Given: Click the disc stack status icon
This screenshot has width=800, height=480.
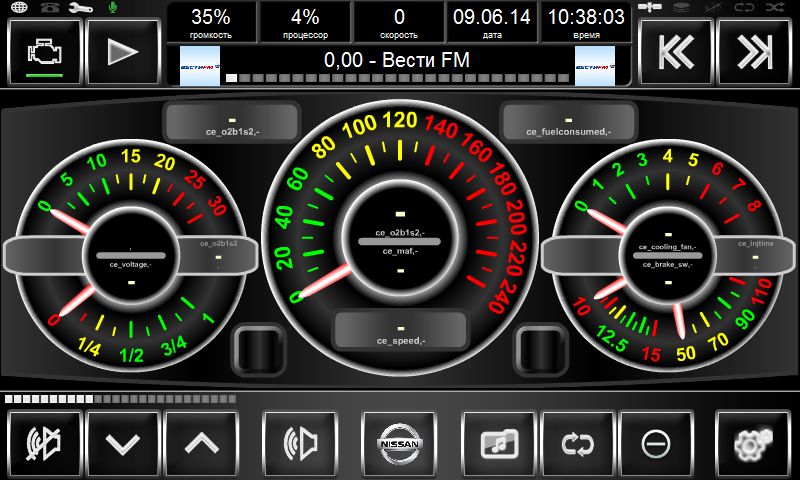Looking at the screenshot, I should pos(681,7).
